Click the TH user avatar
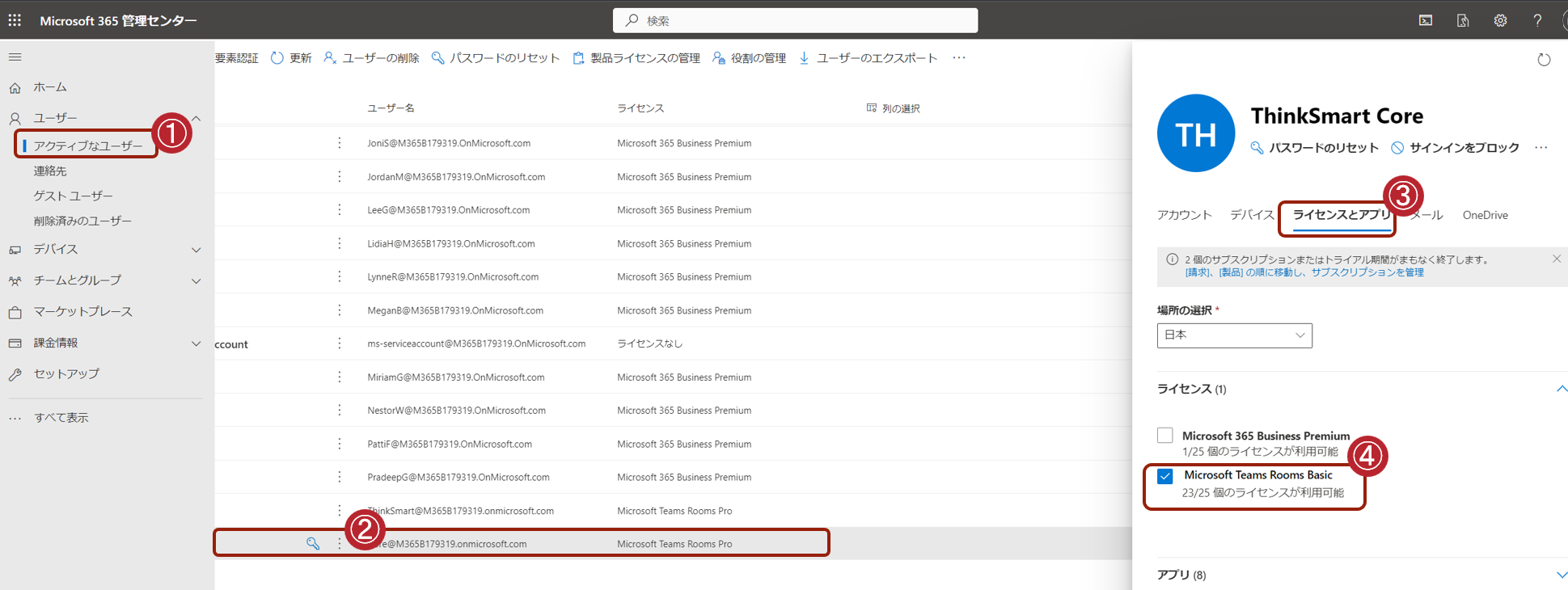1568x590 pixels. [x=1196, y=133]
